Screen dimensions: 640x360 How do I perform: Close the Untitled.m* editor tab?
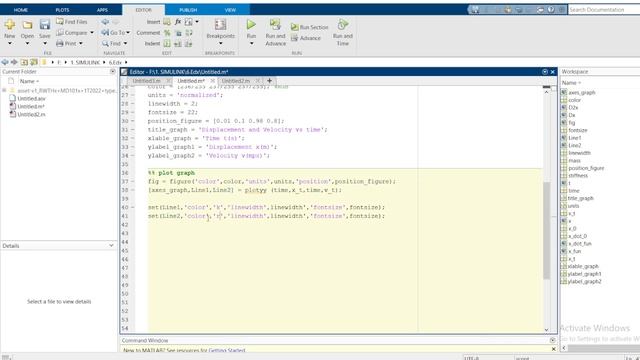pos(212,81)
